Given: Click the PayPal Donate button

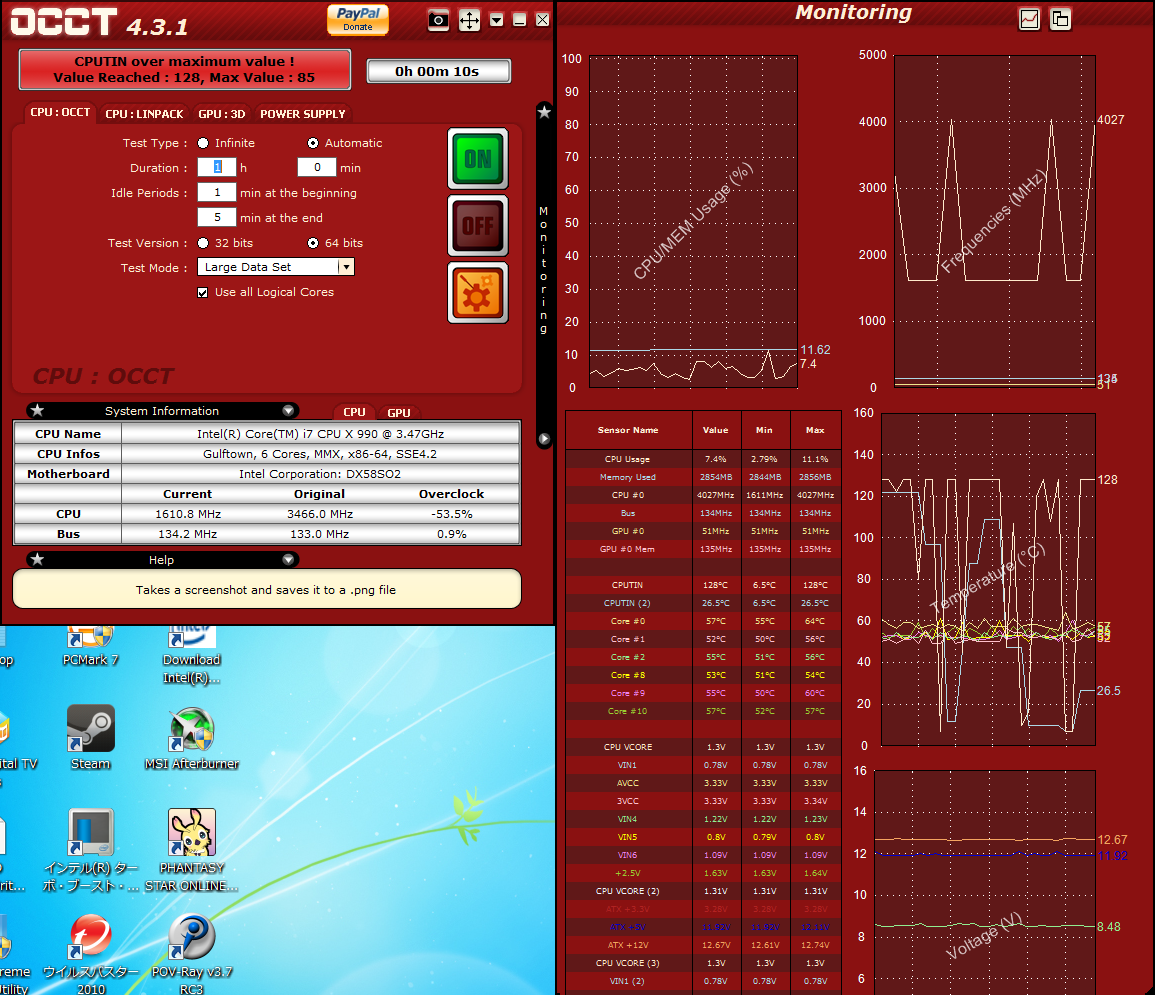Looking at the screenshot, I should click(x=358, y=19).
